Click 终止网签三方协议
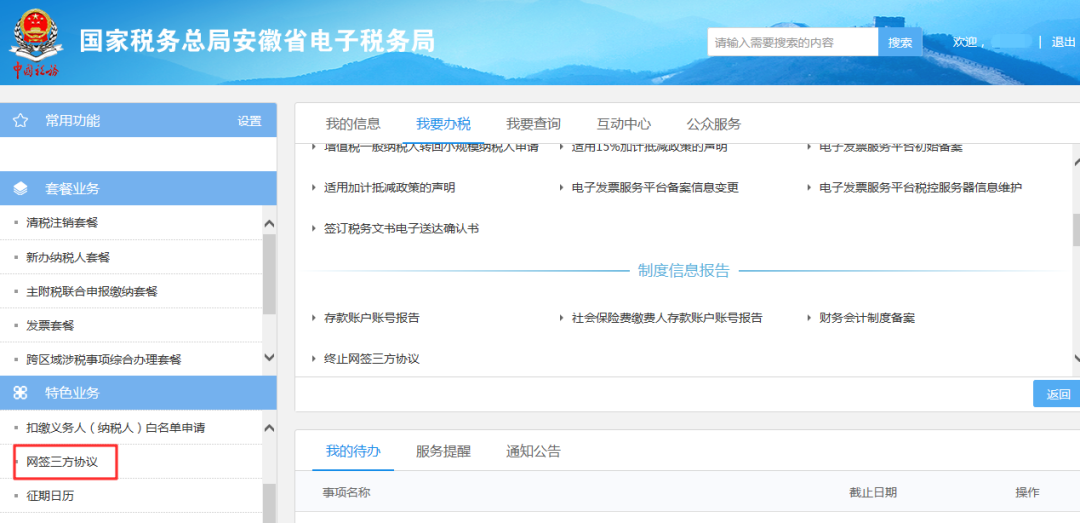 coord(371,359)
